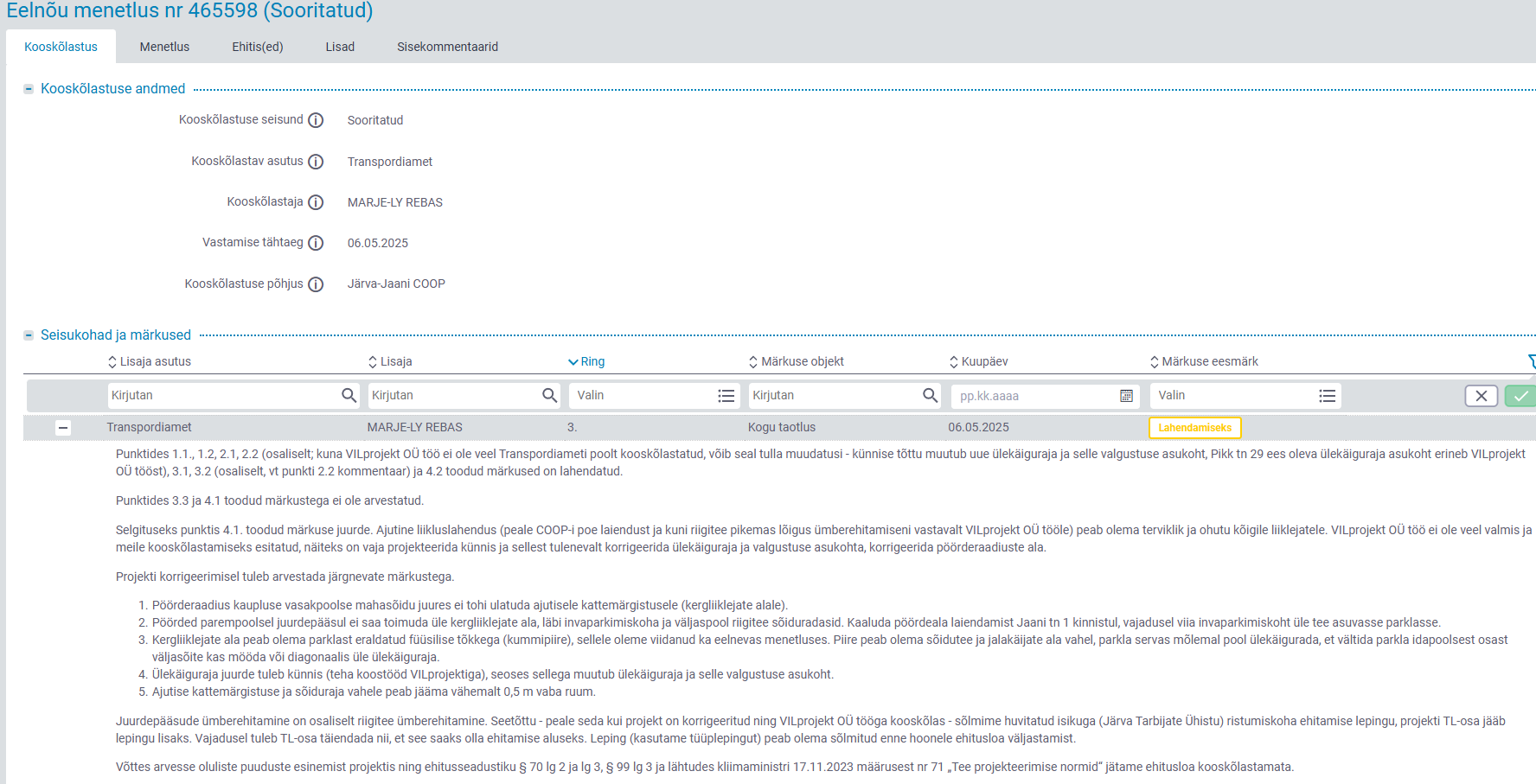Select ring value 3. in remark row

(572, 427)
